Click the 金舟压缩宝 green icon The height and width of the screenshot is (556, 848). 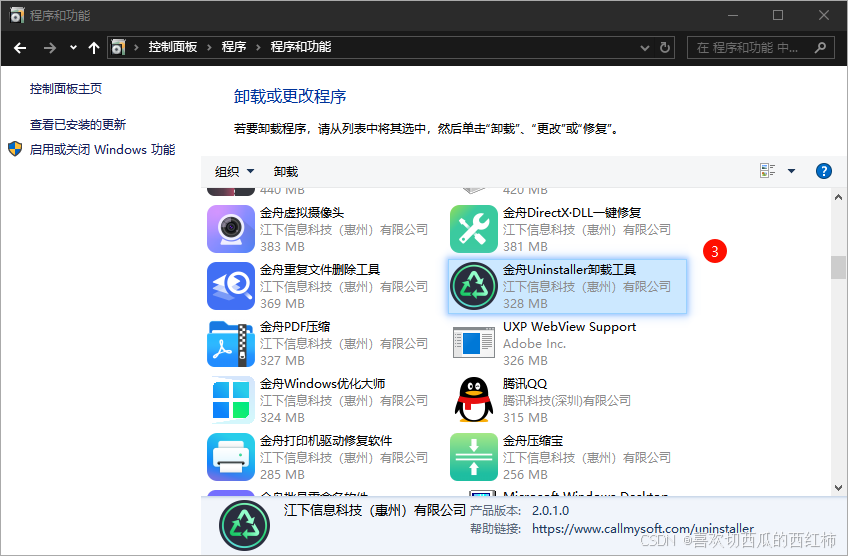[x=474, y=457]
